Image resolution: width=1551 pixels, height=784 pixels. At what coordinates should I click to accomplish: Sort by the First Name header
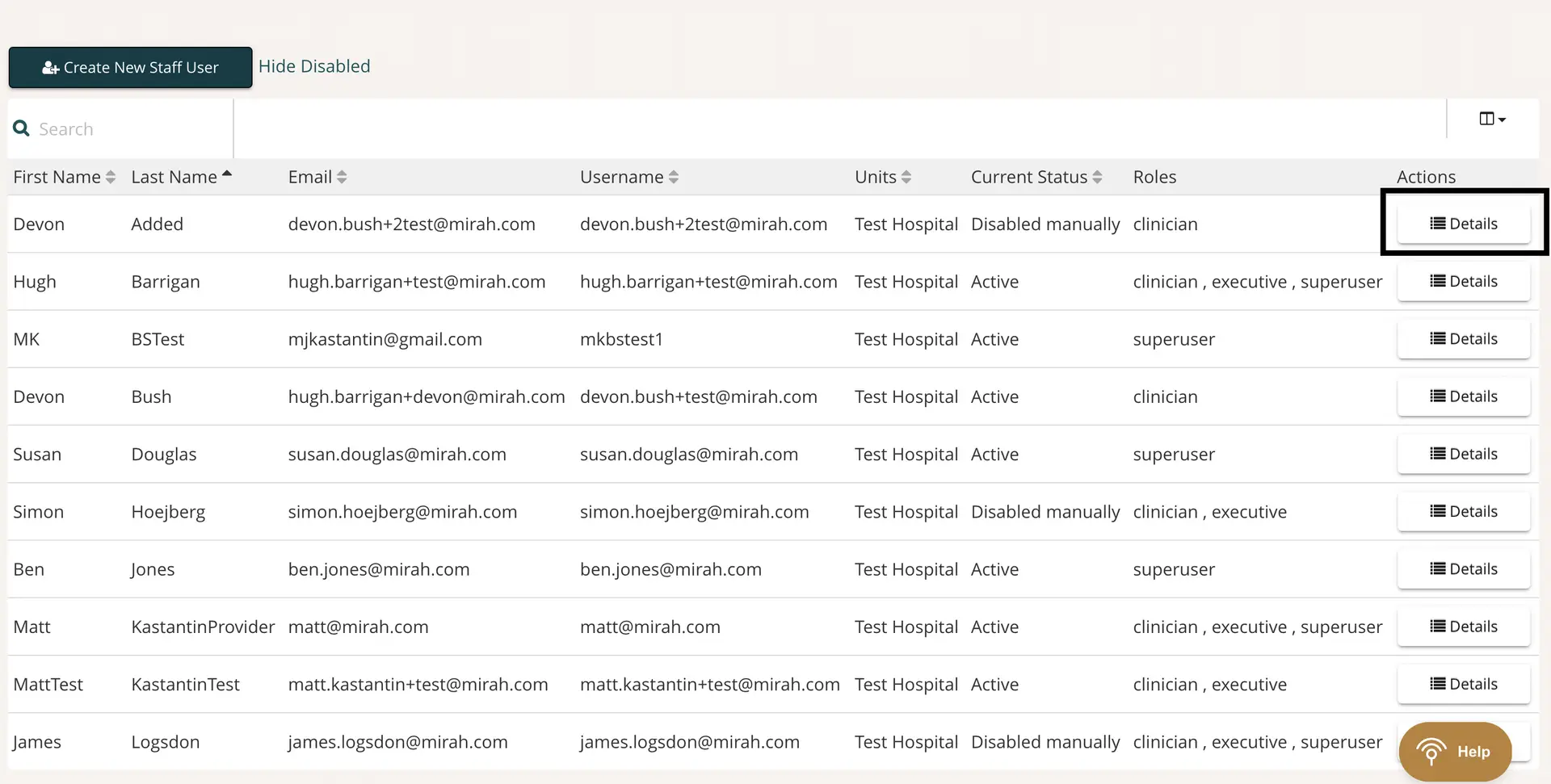(x=111, y=177)
